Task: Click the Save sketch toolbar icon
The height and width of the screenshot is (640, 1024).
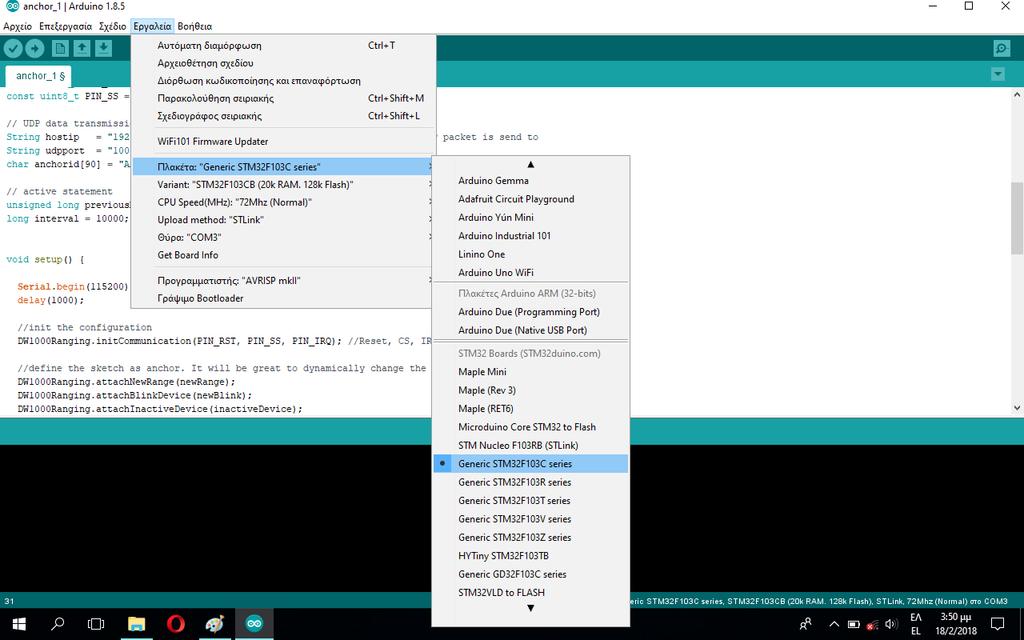Action: (x=103, y=48)
